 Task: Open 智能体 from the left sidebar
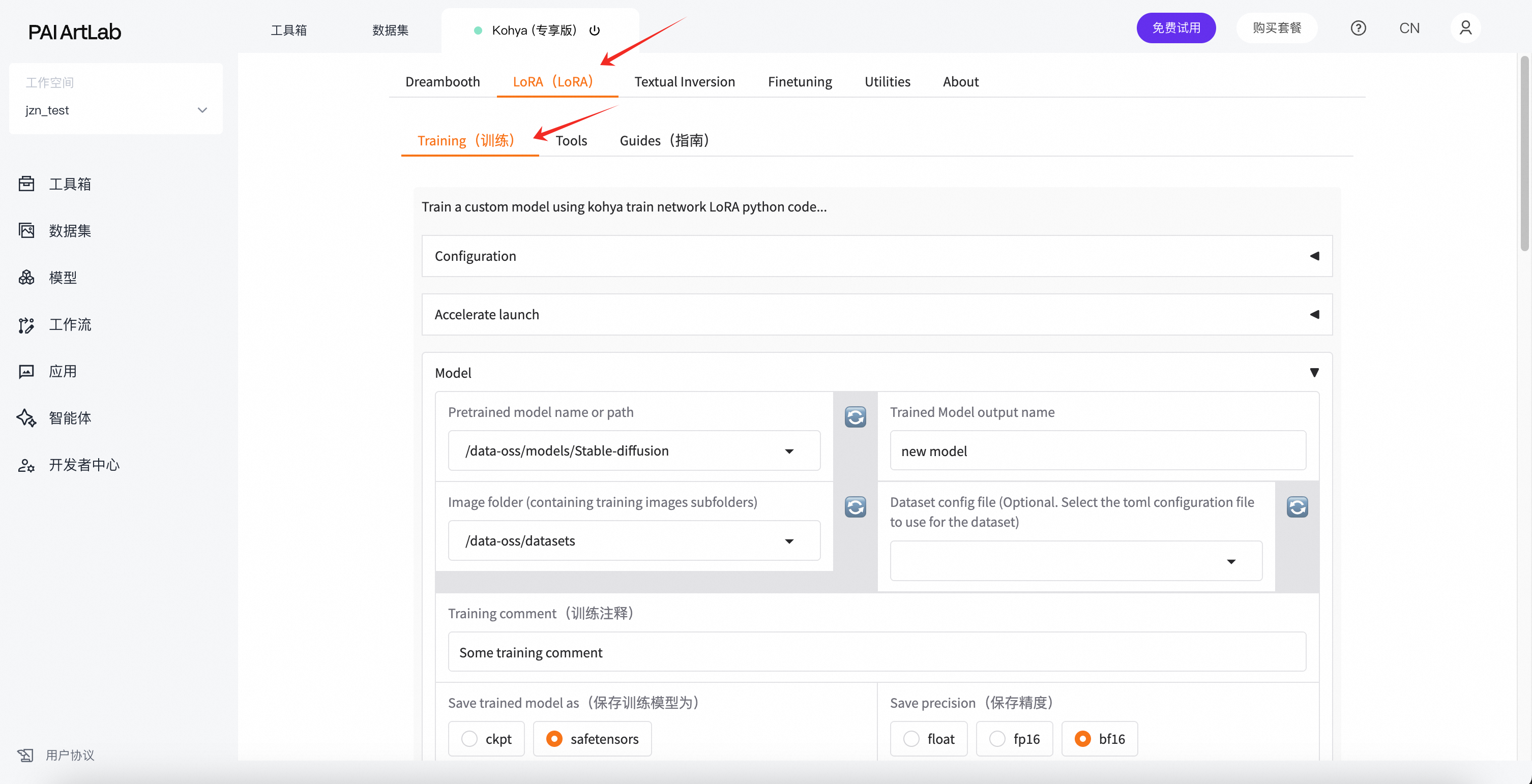point(70,418)
